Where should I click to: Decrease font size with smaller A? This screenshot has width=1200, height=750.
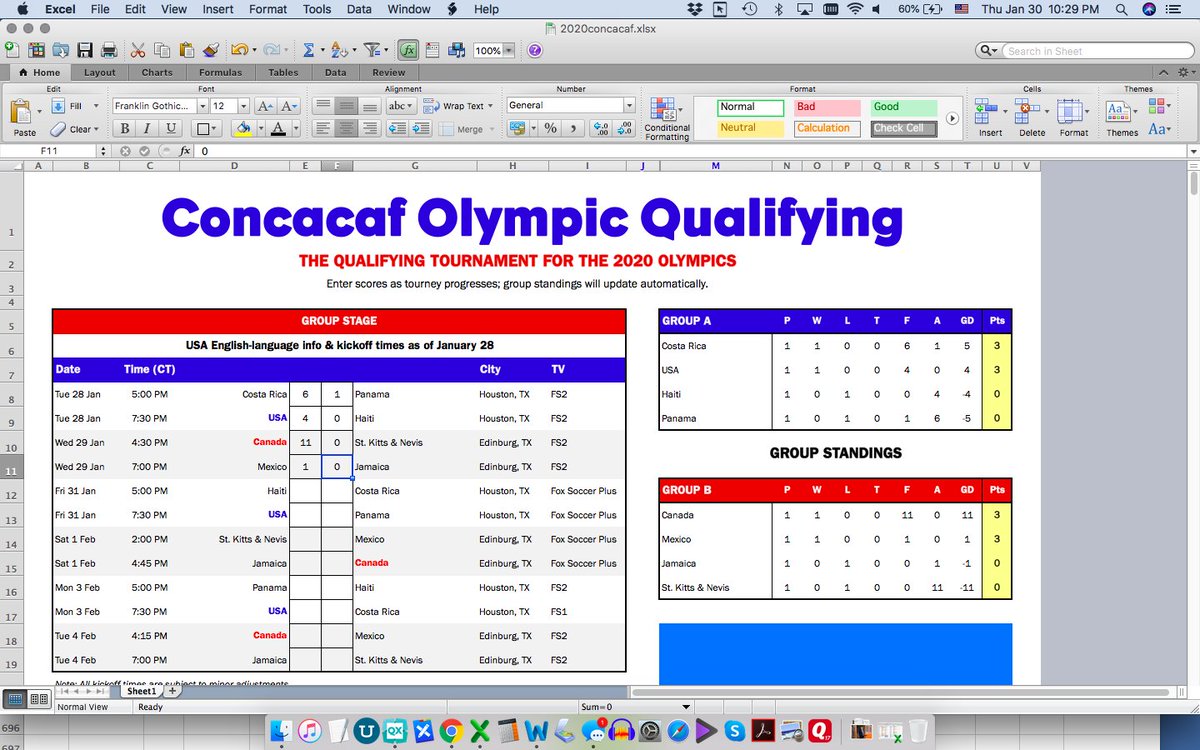click(x=289, y=106)
